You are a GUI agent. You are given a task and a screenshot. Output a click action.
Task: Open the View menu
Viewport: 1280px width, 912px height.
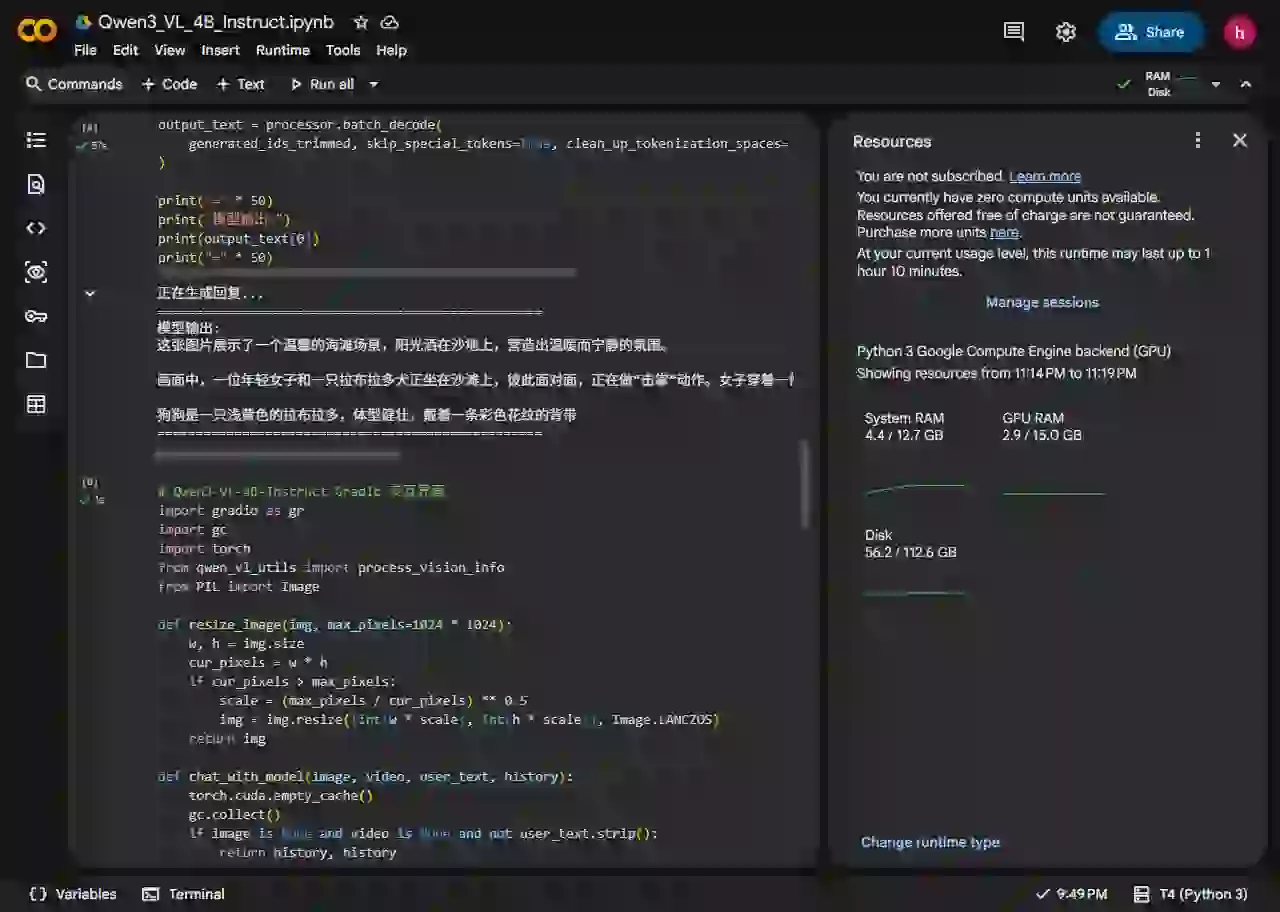tap(170, 50)
